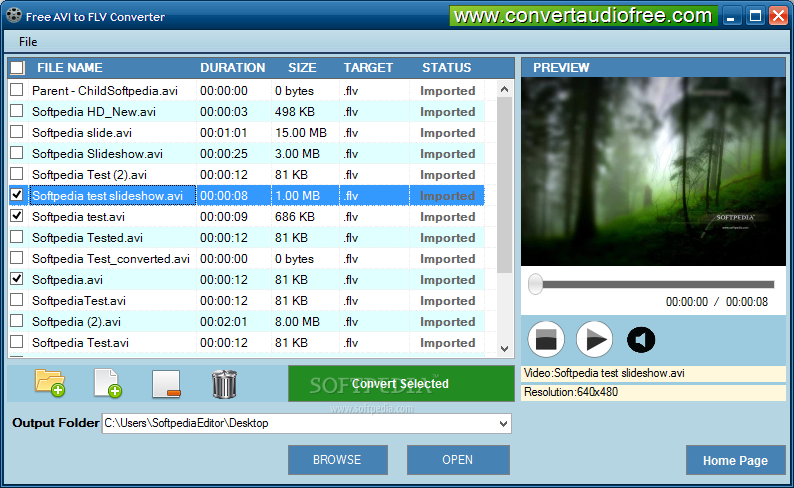Viewport: 794px width, 488px height.
Task: Mute the preview audio
Action: (x=641, y=340)
